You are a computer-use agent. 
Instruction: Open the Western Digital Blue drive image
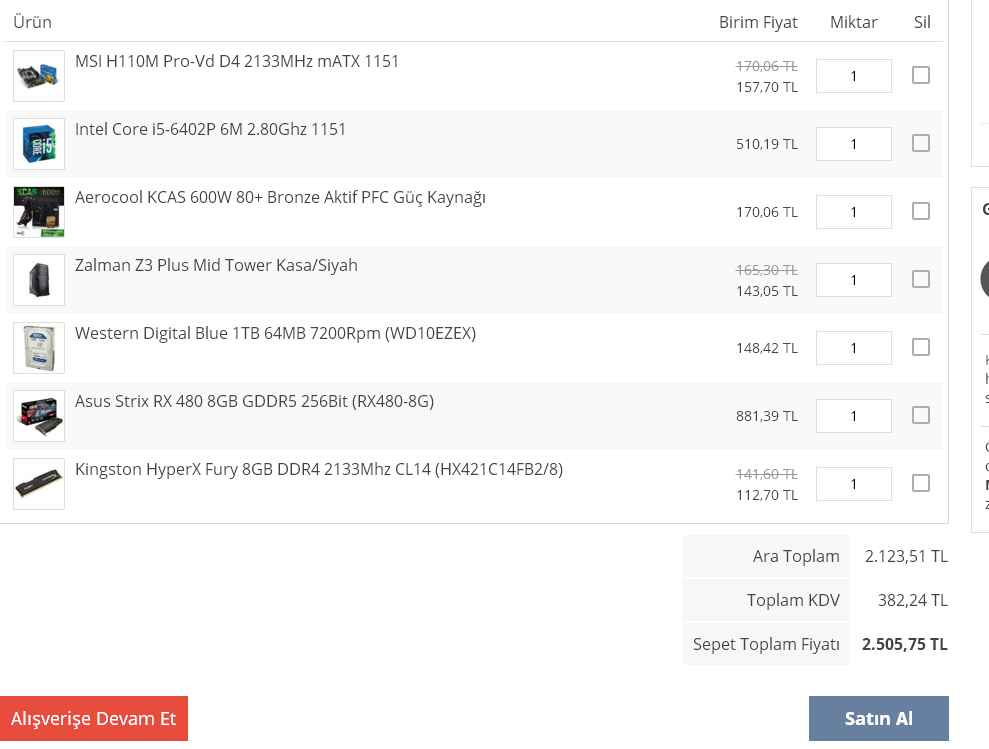click(x=39, y=348)
